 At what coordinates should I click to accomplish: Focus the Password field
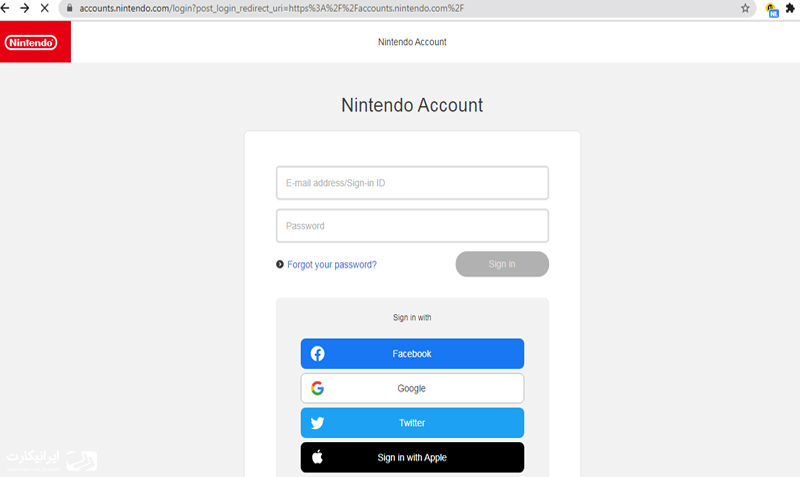(x=412, y=225)
